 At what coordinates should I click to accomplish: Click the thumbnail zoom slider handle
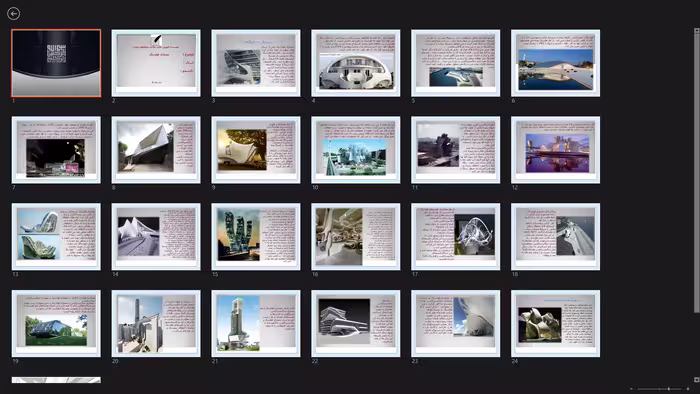[x=668, y=389]
